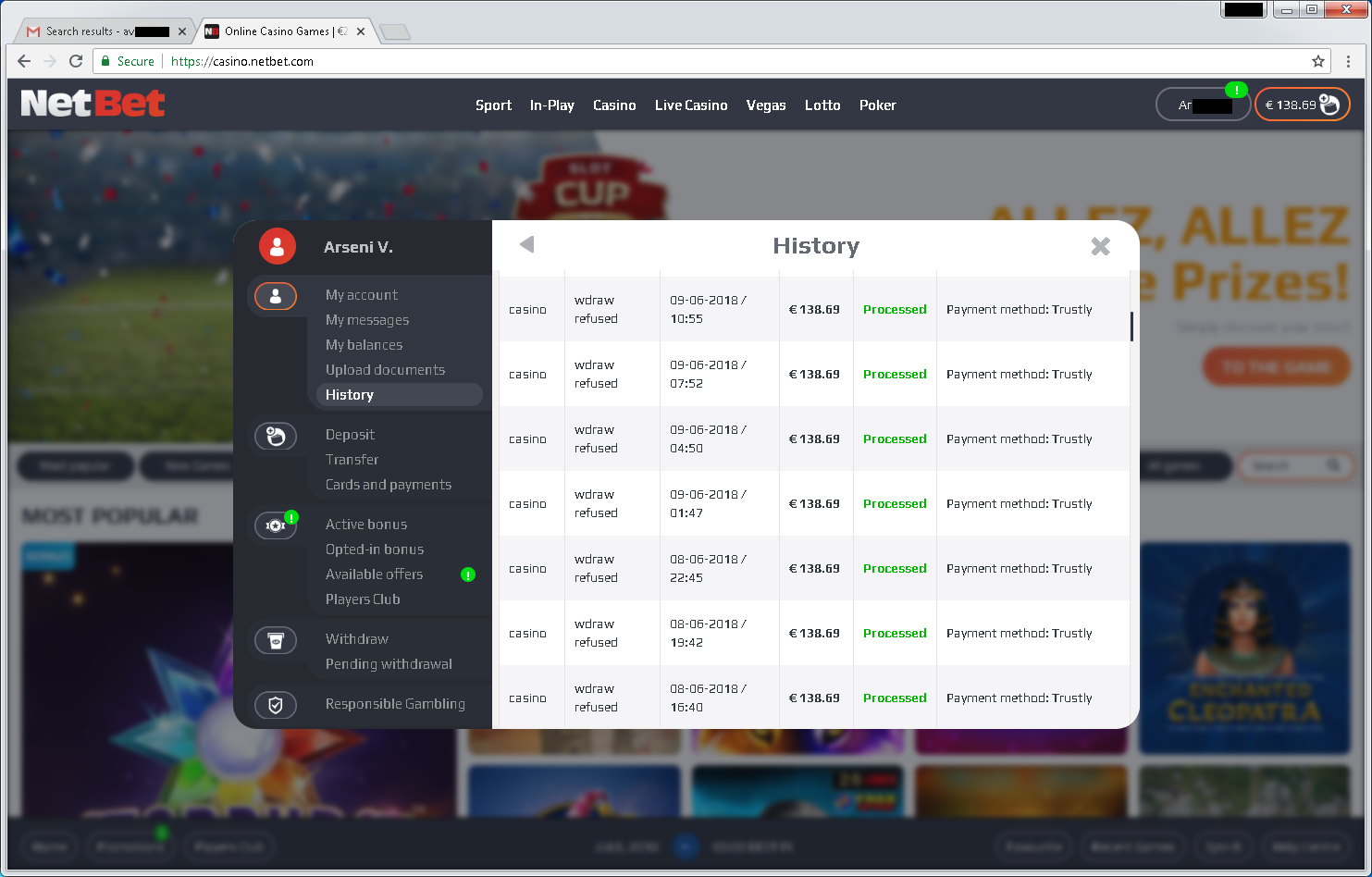Close the History dialog with X

(x=1100, y=246)
